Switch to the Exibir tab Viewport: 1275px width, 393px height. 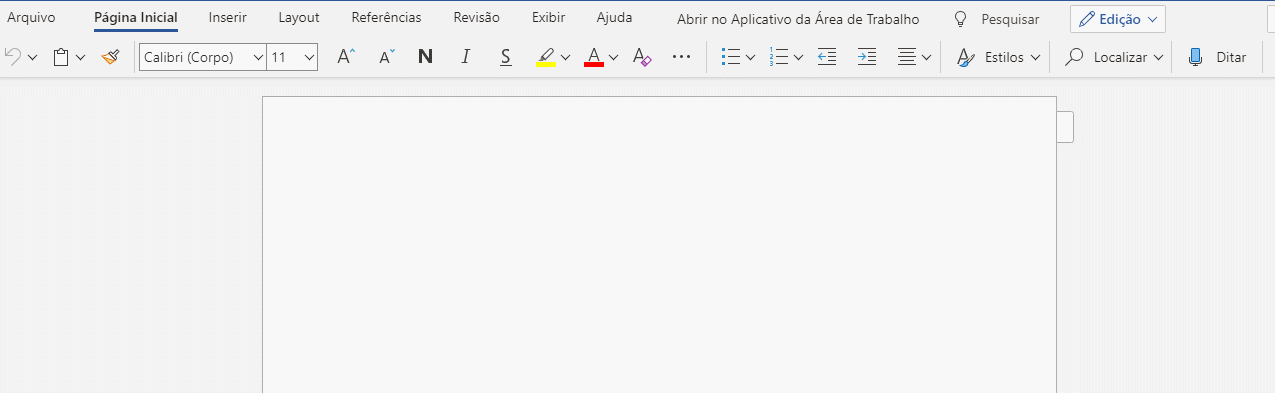pos(548,18)
